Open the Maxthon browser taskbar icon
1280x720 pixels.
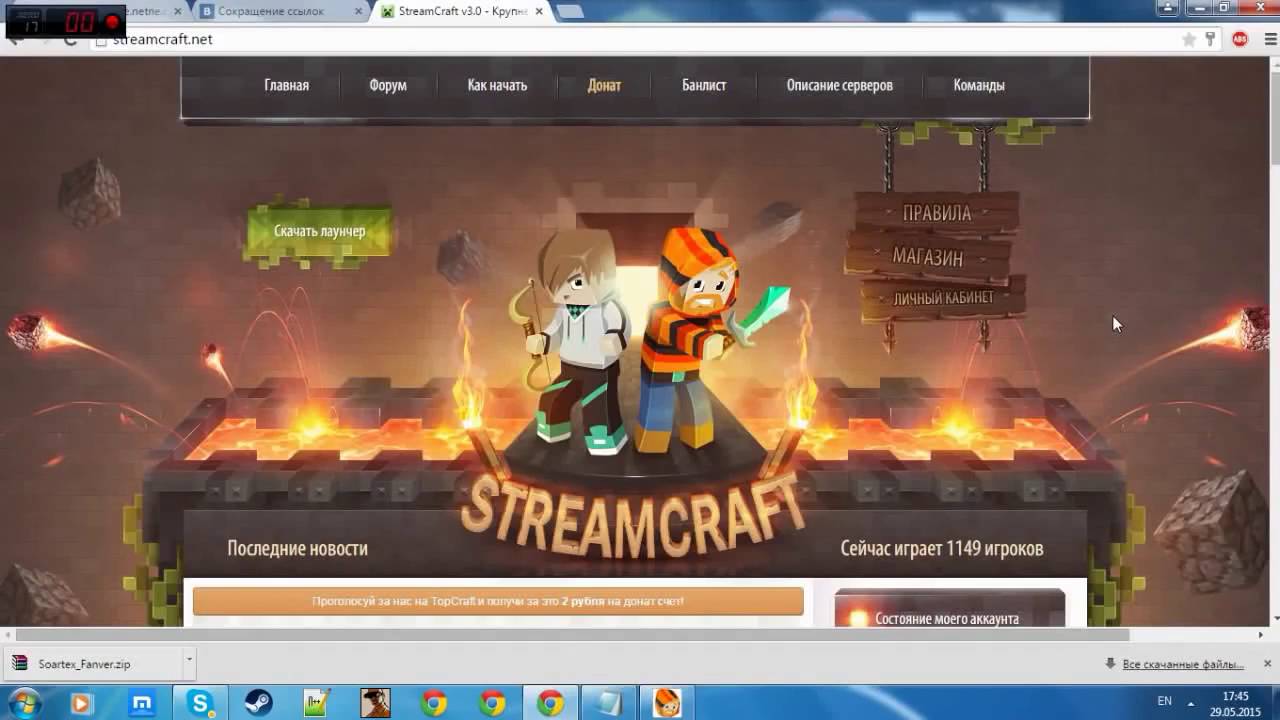142,703
